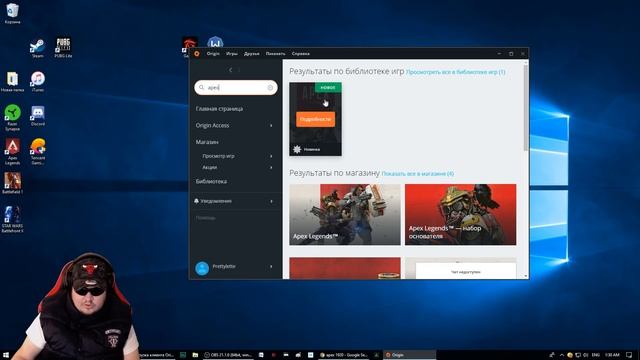
Task: Open File Explorer from the taskbar
Action: (x=195, y=355)
